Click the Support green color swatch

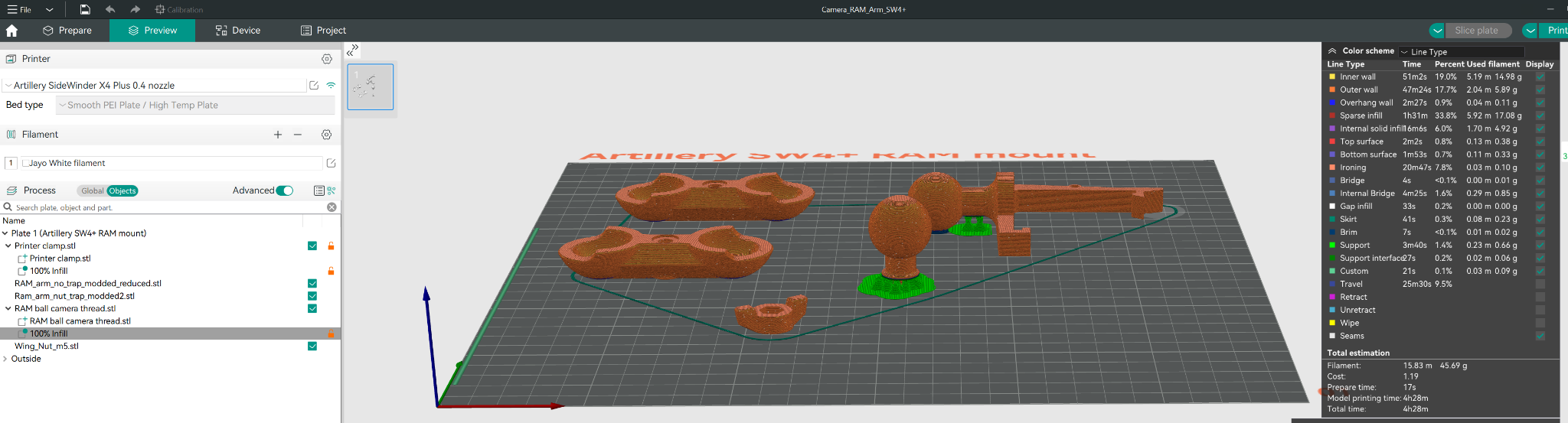click(x=1332, y=246)
